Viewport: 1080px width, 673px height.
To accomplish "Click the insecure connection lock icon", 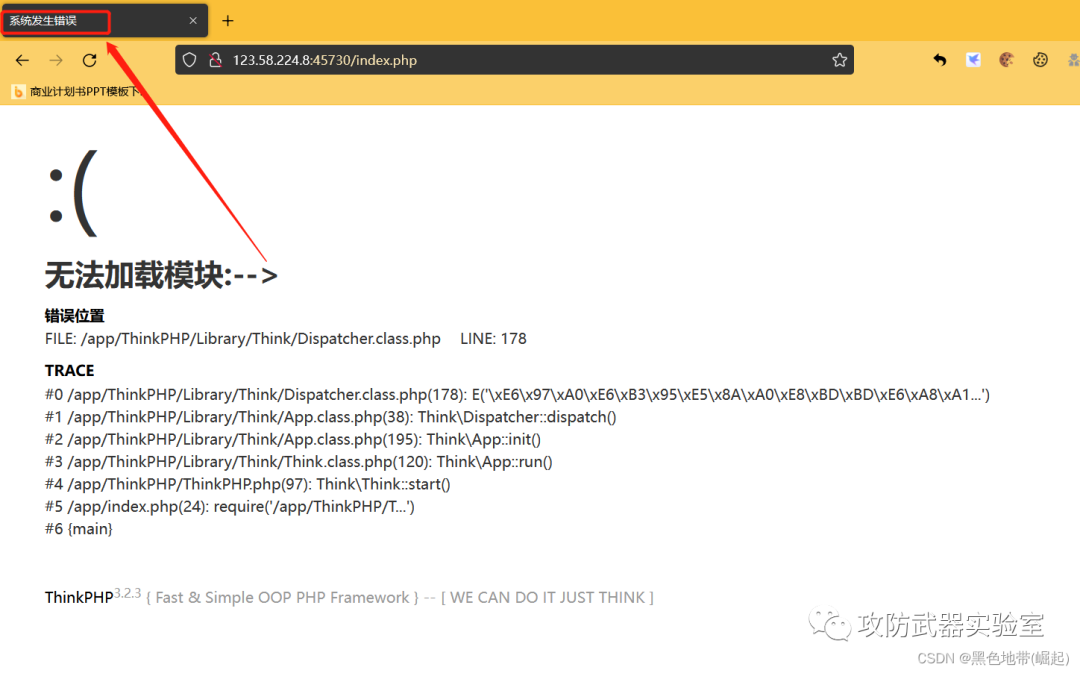I will tap(216, 60).
